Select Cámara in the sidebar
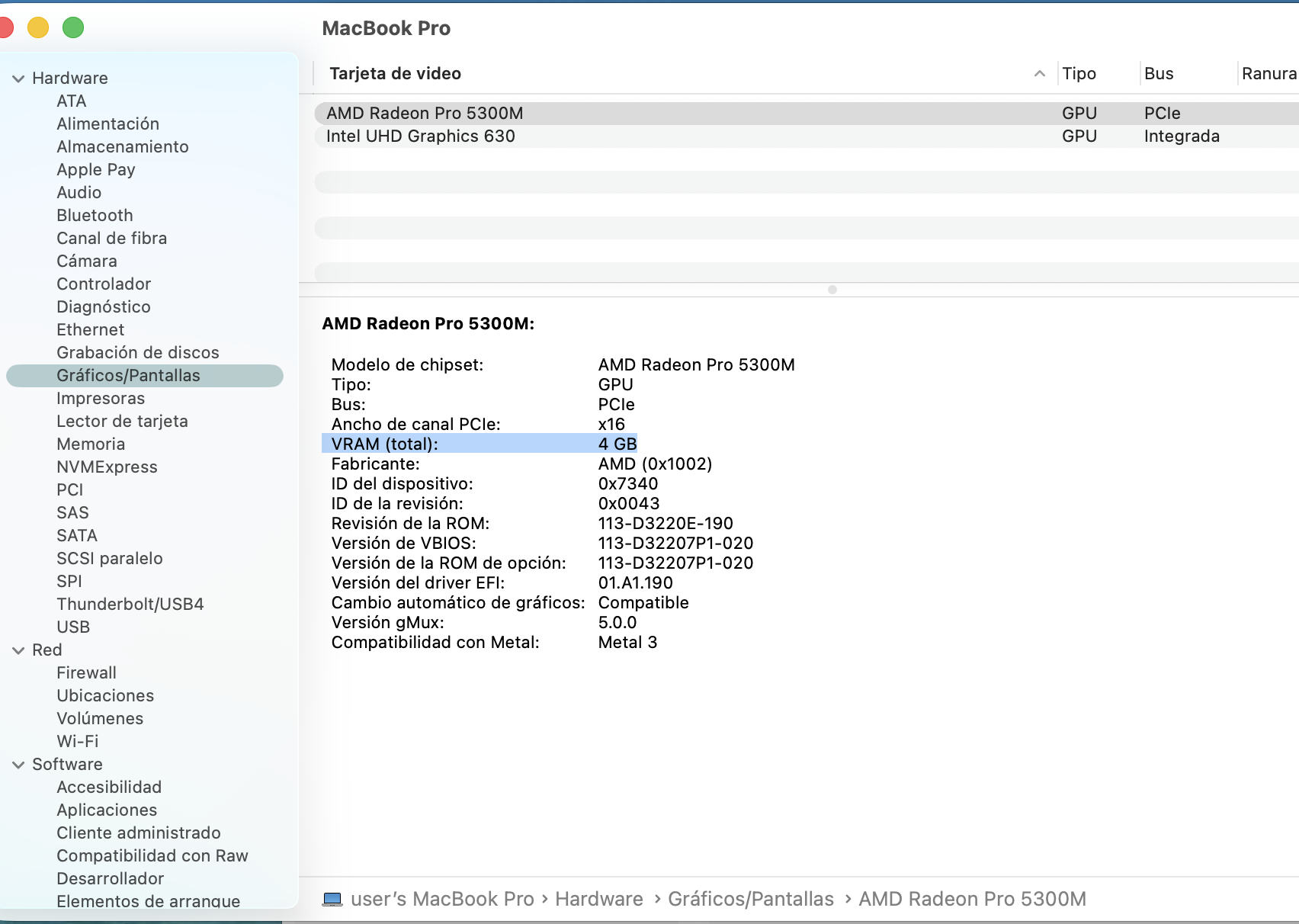Screen dimensions: 1299x924 (87, 261)
